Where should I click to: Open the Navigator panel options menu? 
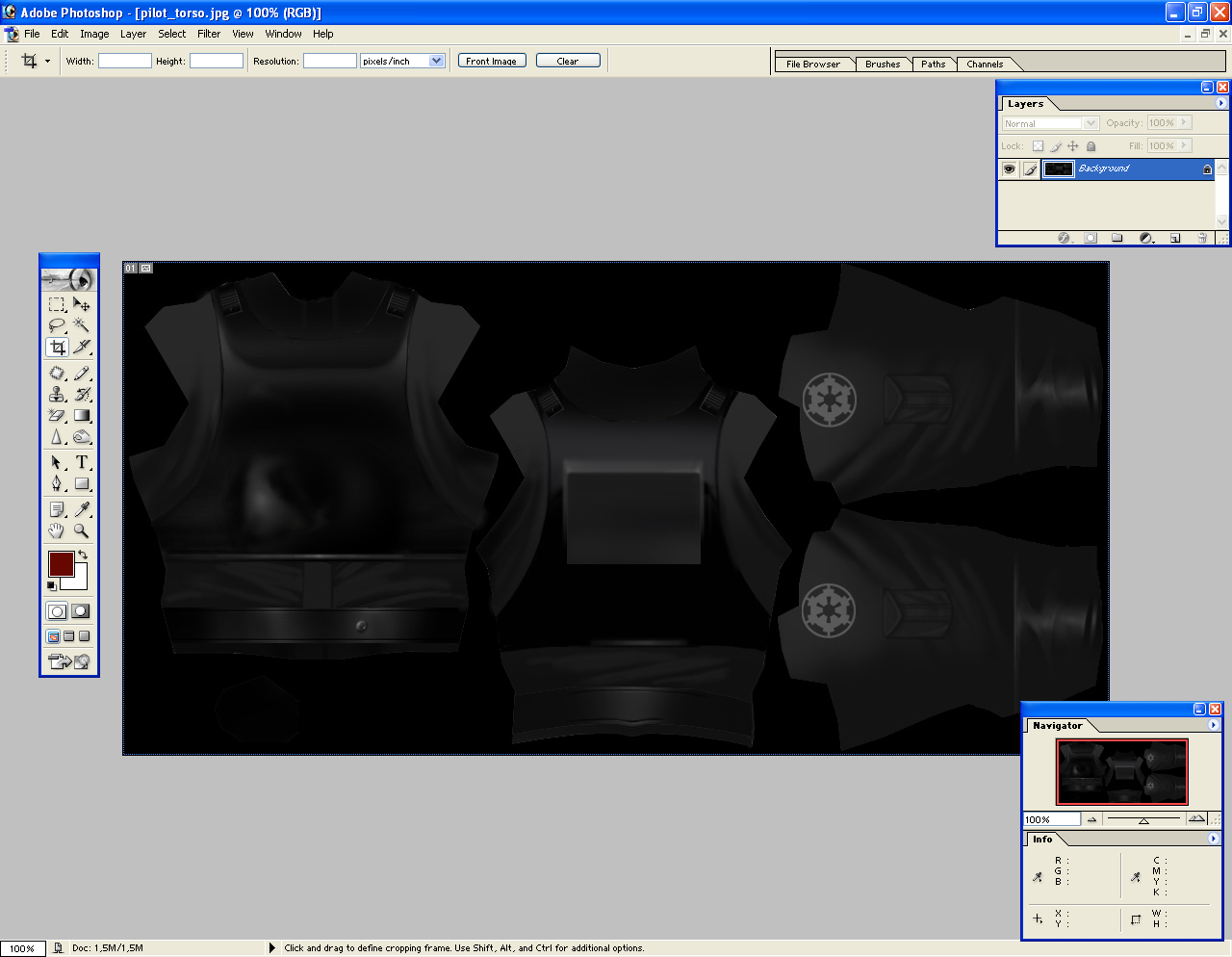coord(1213,725)
